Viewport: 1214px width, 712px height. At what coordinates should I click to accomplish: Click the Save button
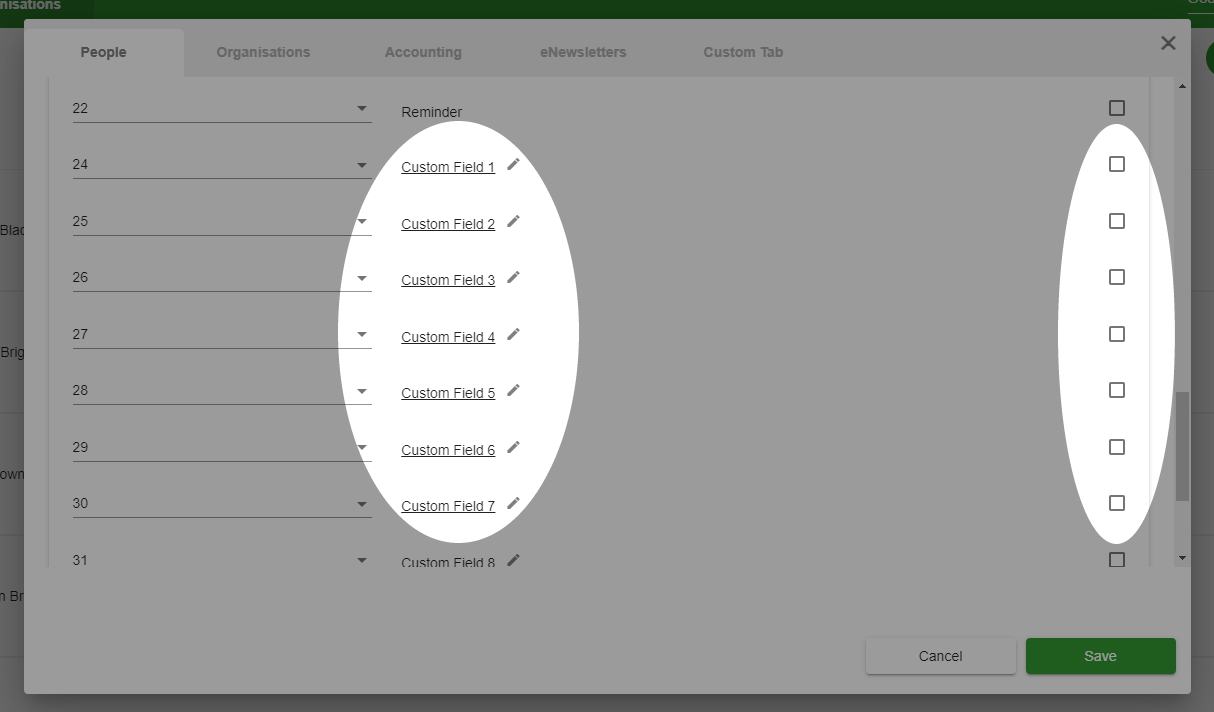tap(1100, 656)
